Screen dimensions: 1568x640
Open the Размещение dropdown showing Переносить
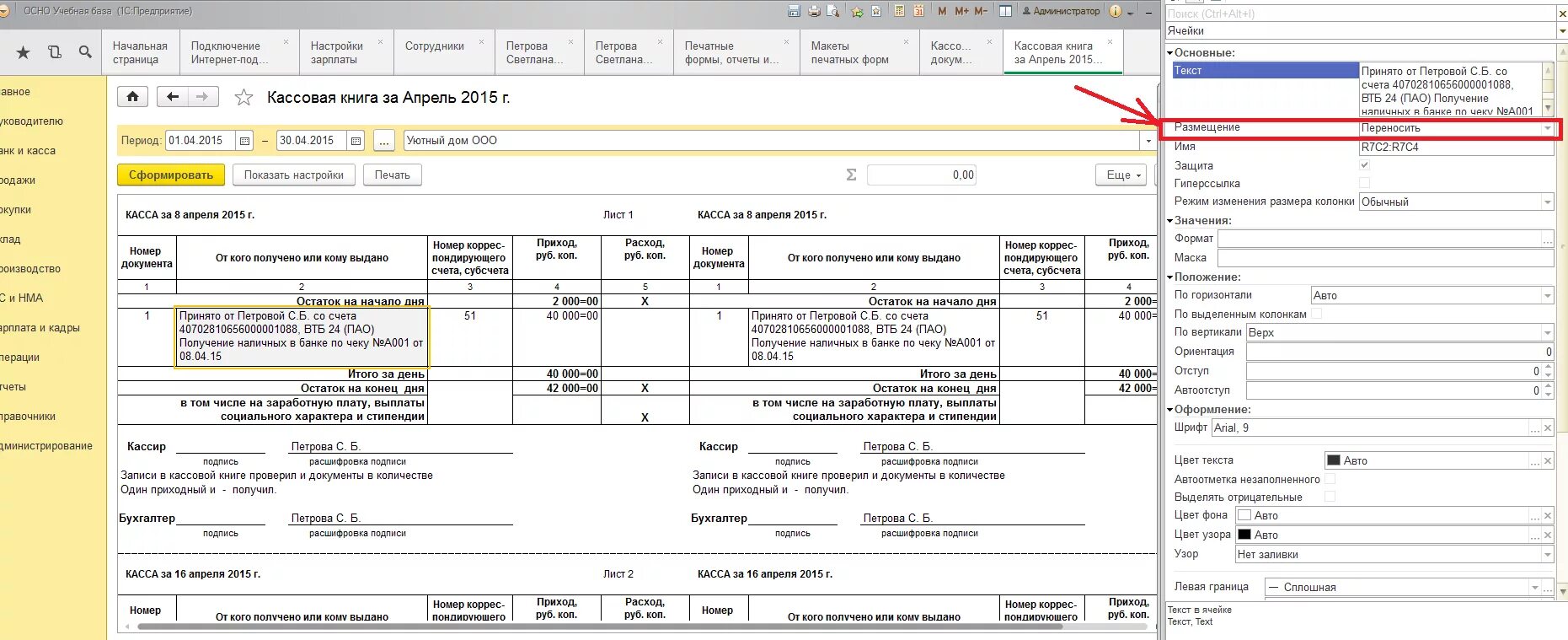pos(1547,128)
